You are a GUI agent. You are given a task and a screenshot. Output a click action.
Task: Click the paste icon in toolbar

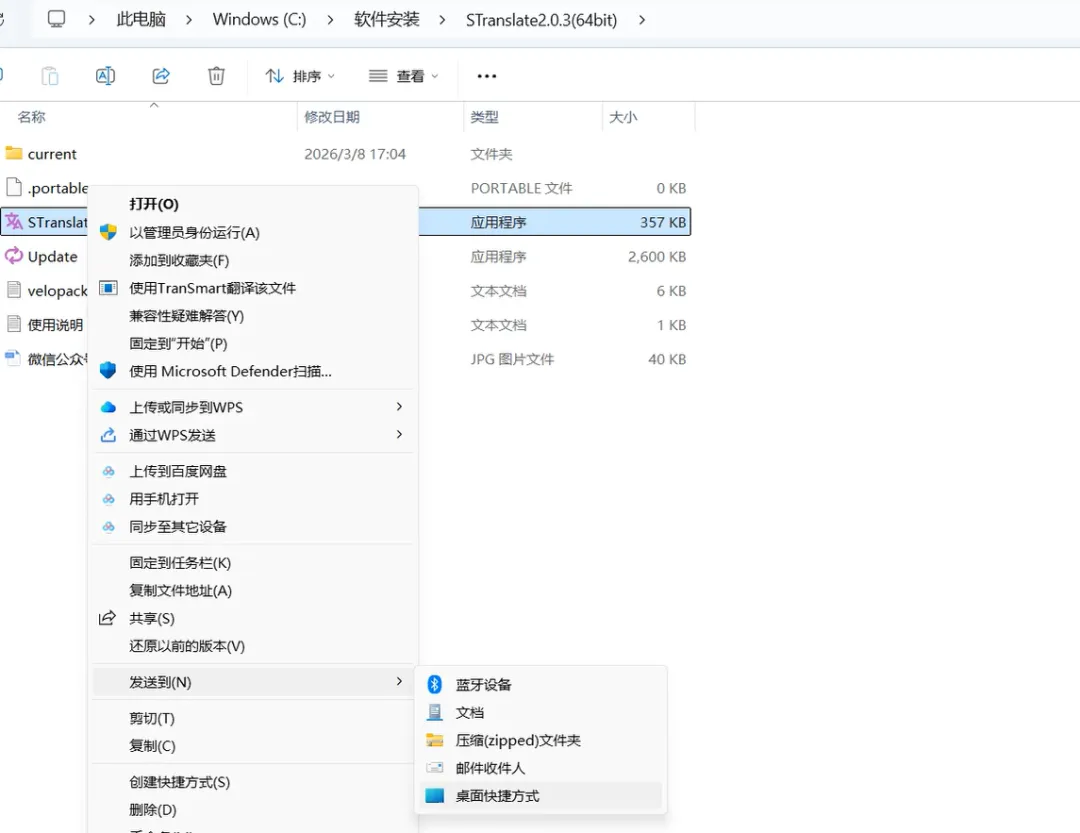(x=50, y=76)
